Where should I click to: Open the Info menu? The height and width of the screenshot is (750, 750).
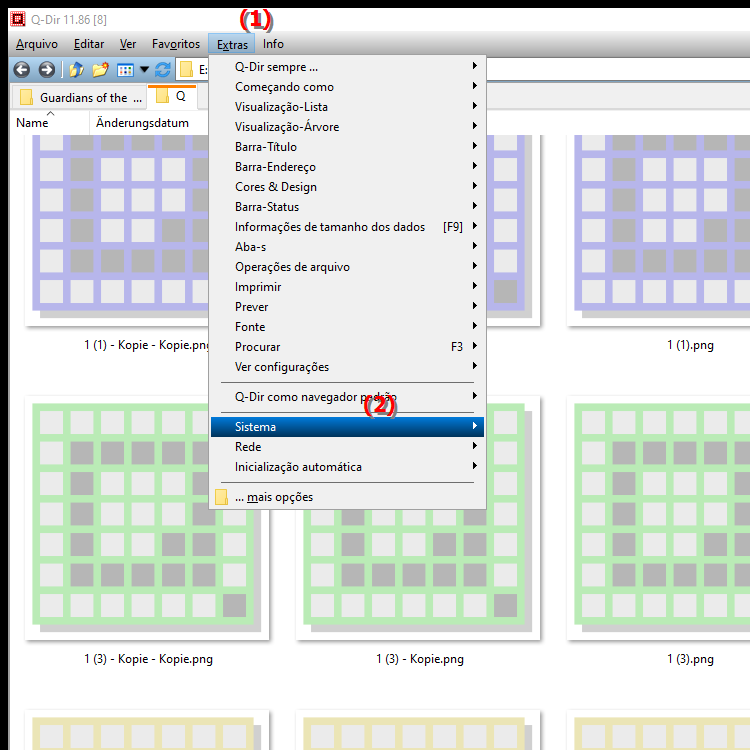pyautogui.click(x=273, y=44)
